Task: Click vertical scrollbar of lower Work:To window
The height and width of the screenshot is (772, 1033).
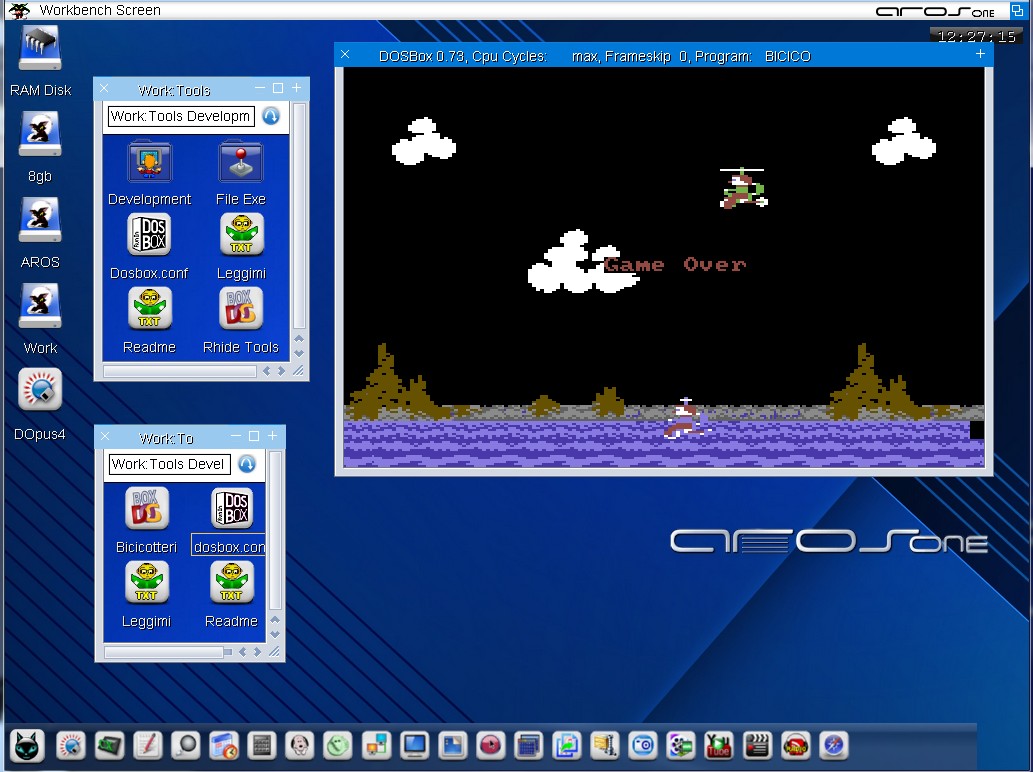Action: pyautogui.click(x=275, y=531)
